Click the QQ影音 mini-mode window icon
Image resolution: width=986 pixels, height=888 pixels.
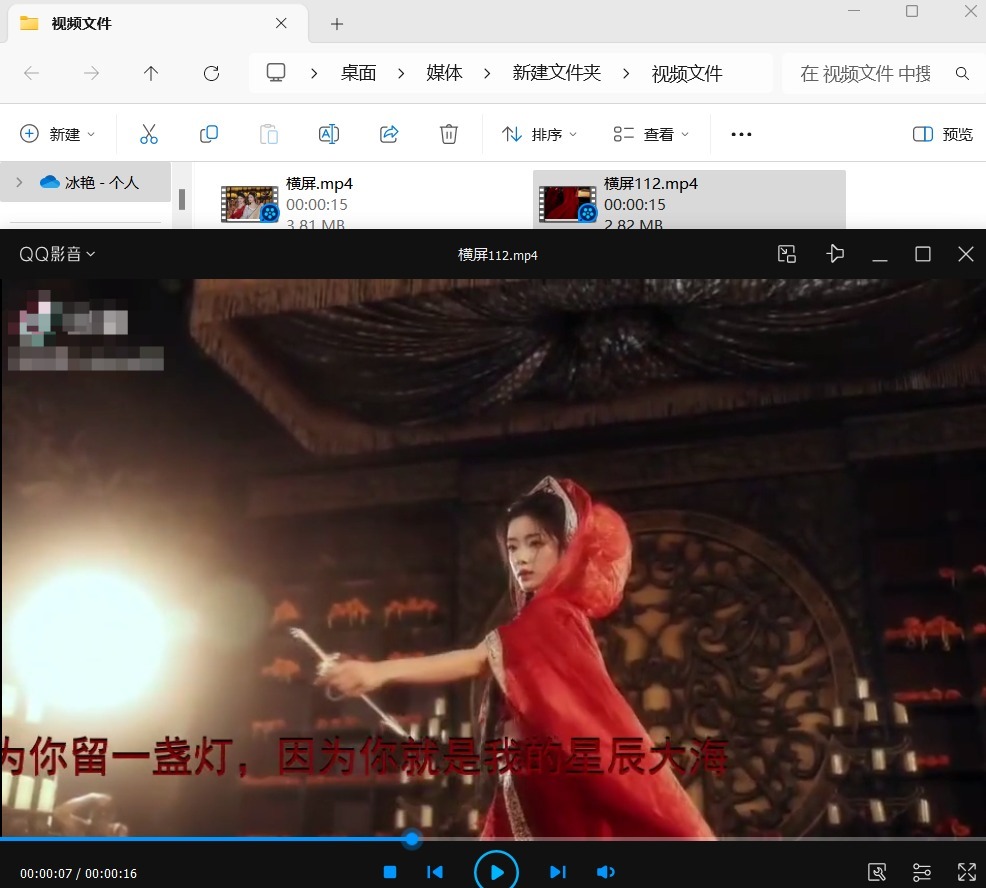tap(787, 254)
